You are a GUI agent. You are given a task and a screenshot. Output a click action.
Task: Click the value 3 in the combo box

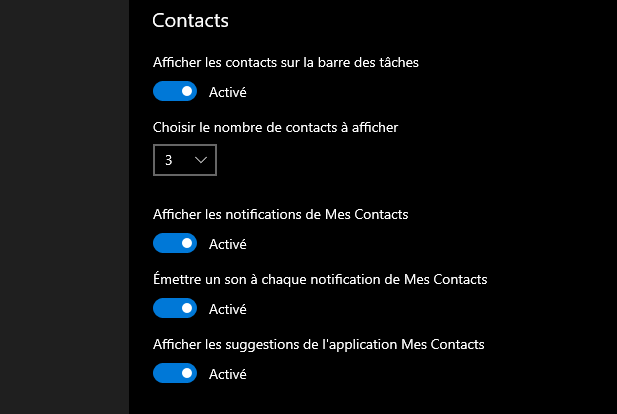(x=169, y=160)
